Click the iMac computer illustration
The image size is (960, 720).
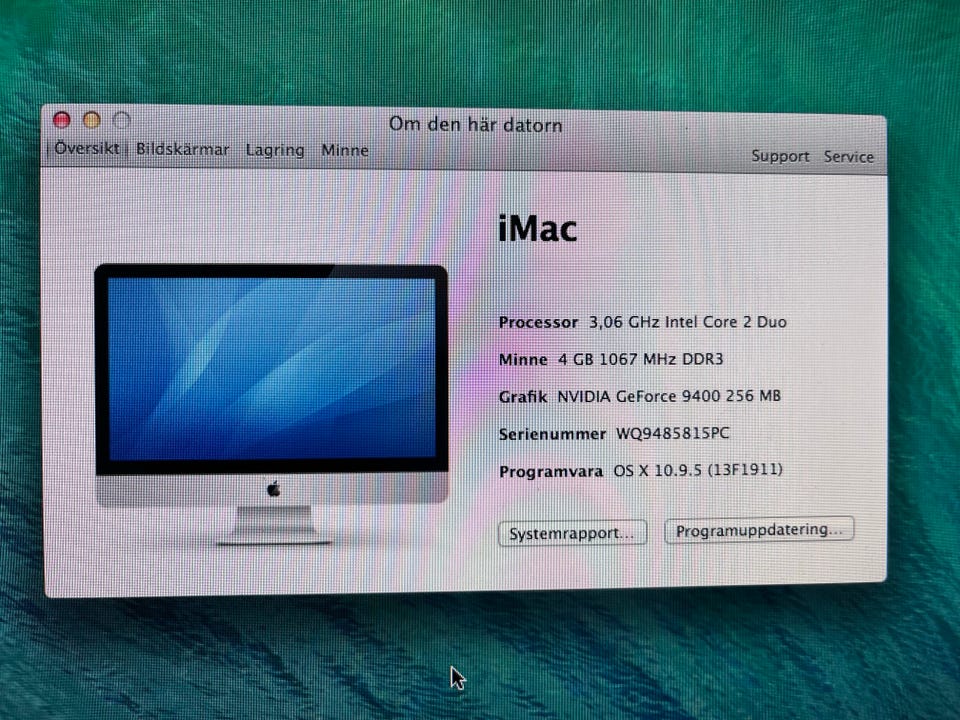tap(272, 405)
